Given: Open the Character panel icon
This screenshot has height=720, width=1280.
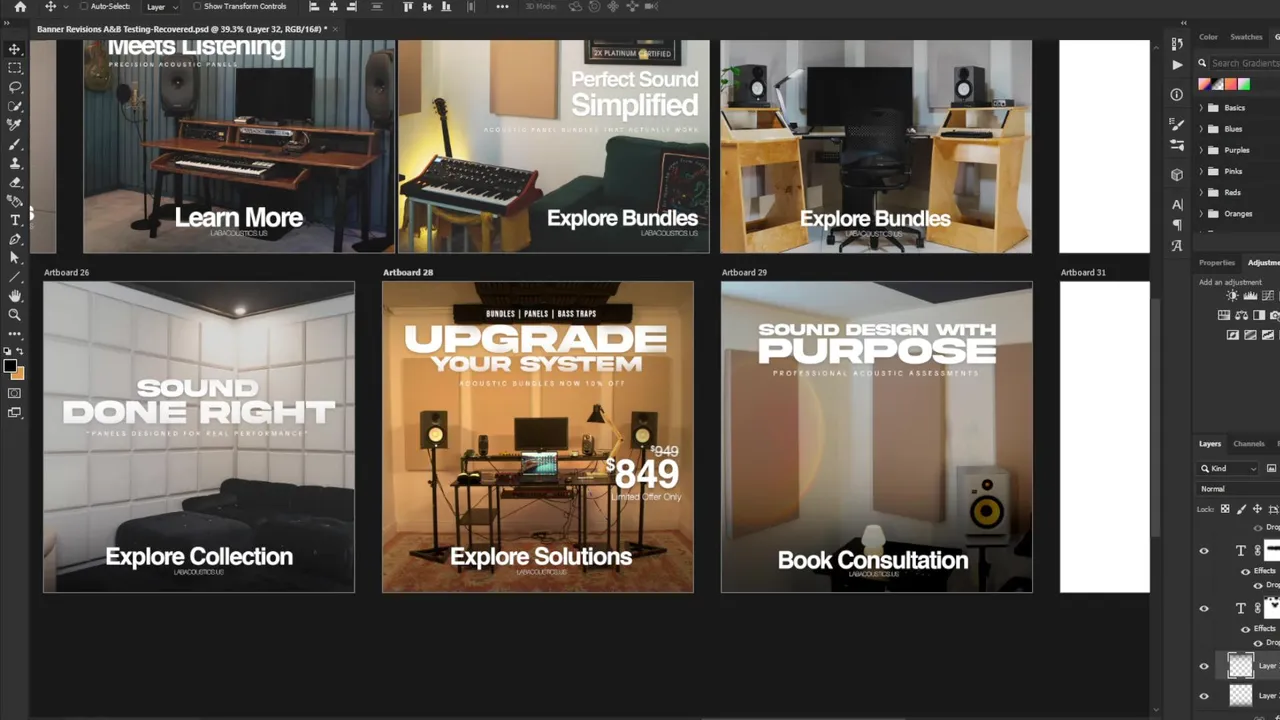Looking at the screenshot, I should click(1177, 205).
